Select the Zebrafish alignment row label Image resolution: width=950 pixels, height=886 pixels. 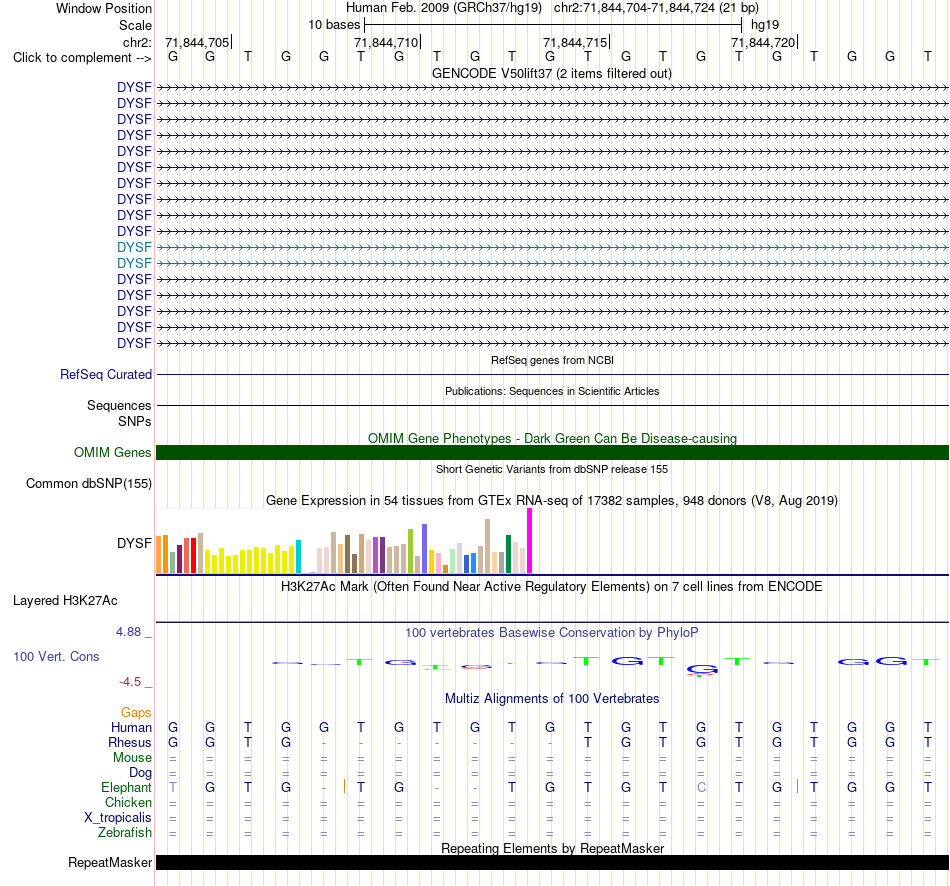[125, 833]
